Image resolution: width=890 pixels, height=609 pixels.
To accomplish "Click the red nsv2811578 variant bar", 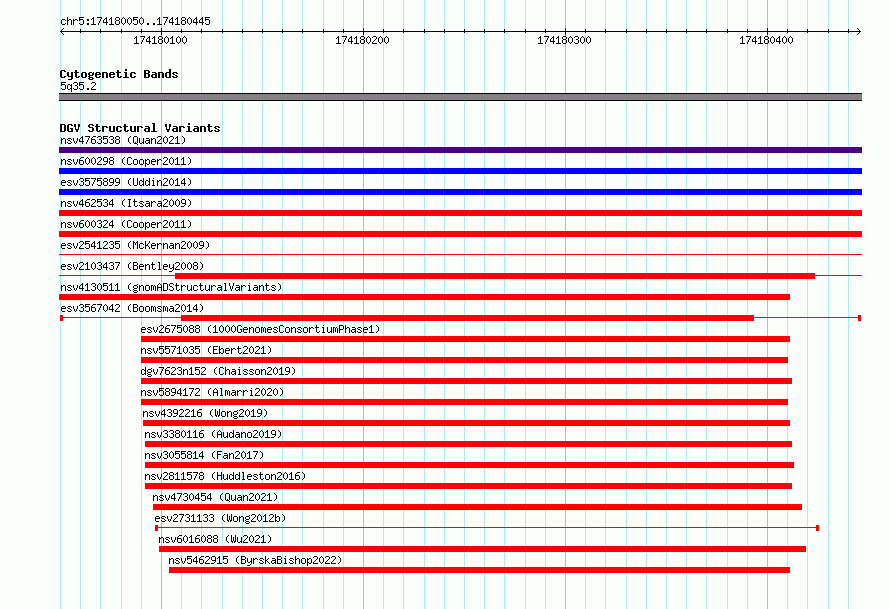I will 468,486.
